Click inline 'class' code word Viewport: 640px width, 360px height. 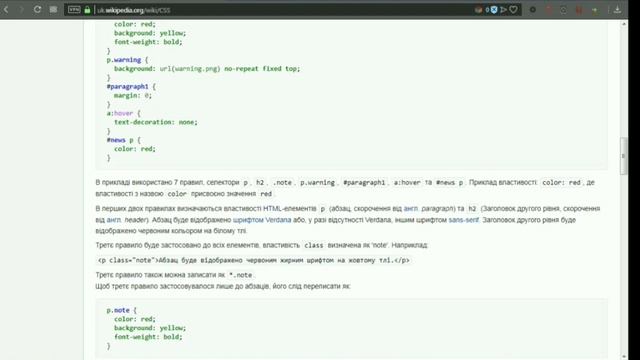click(313, 245)
